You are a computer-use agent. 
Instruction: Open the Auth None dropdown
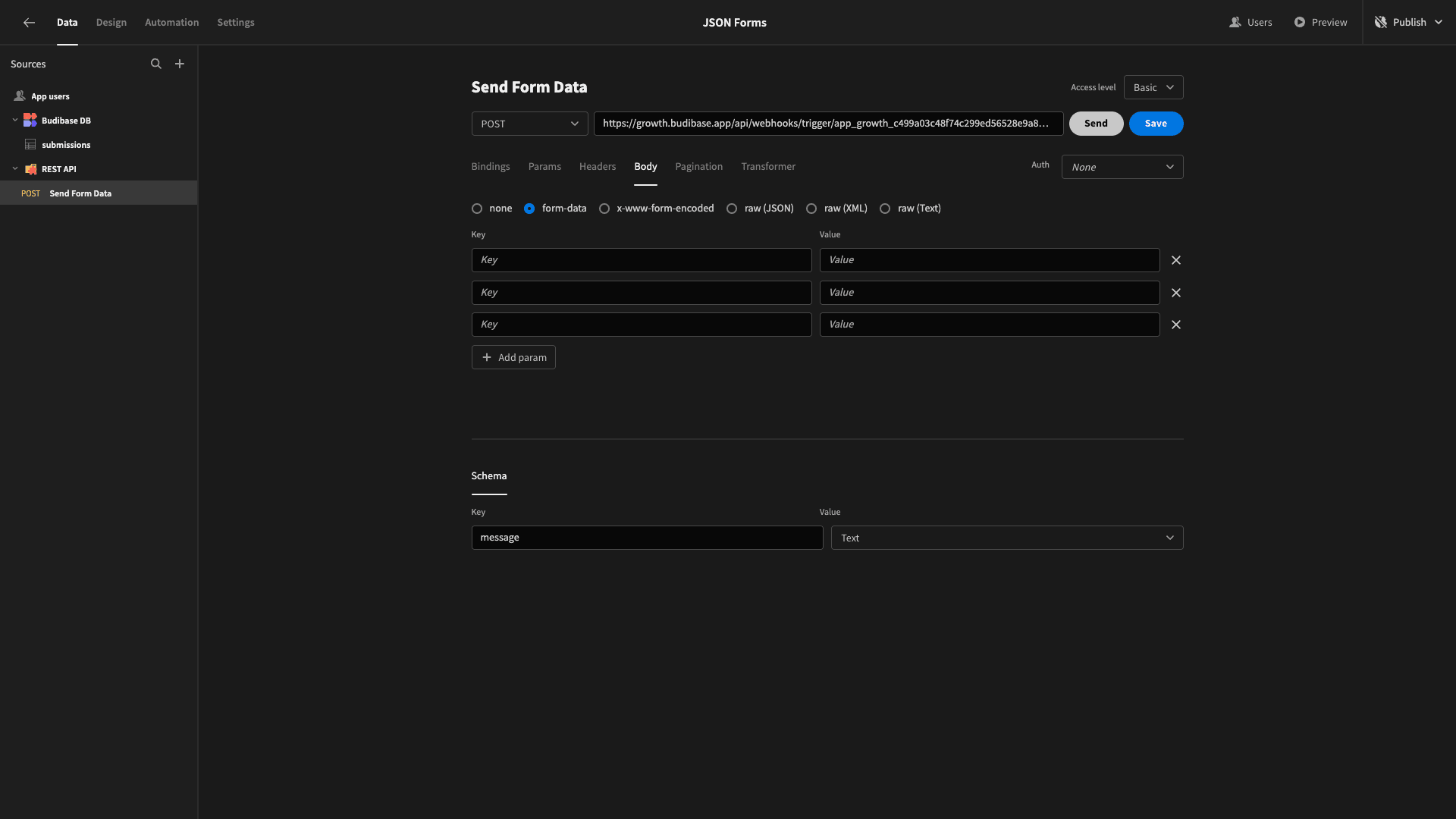pos(1122,167)
